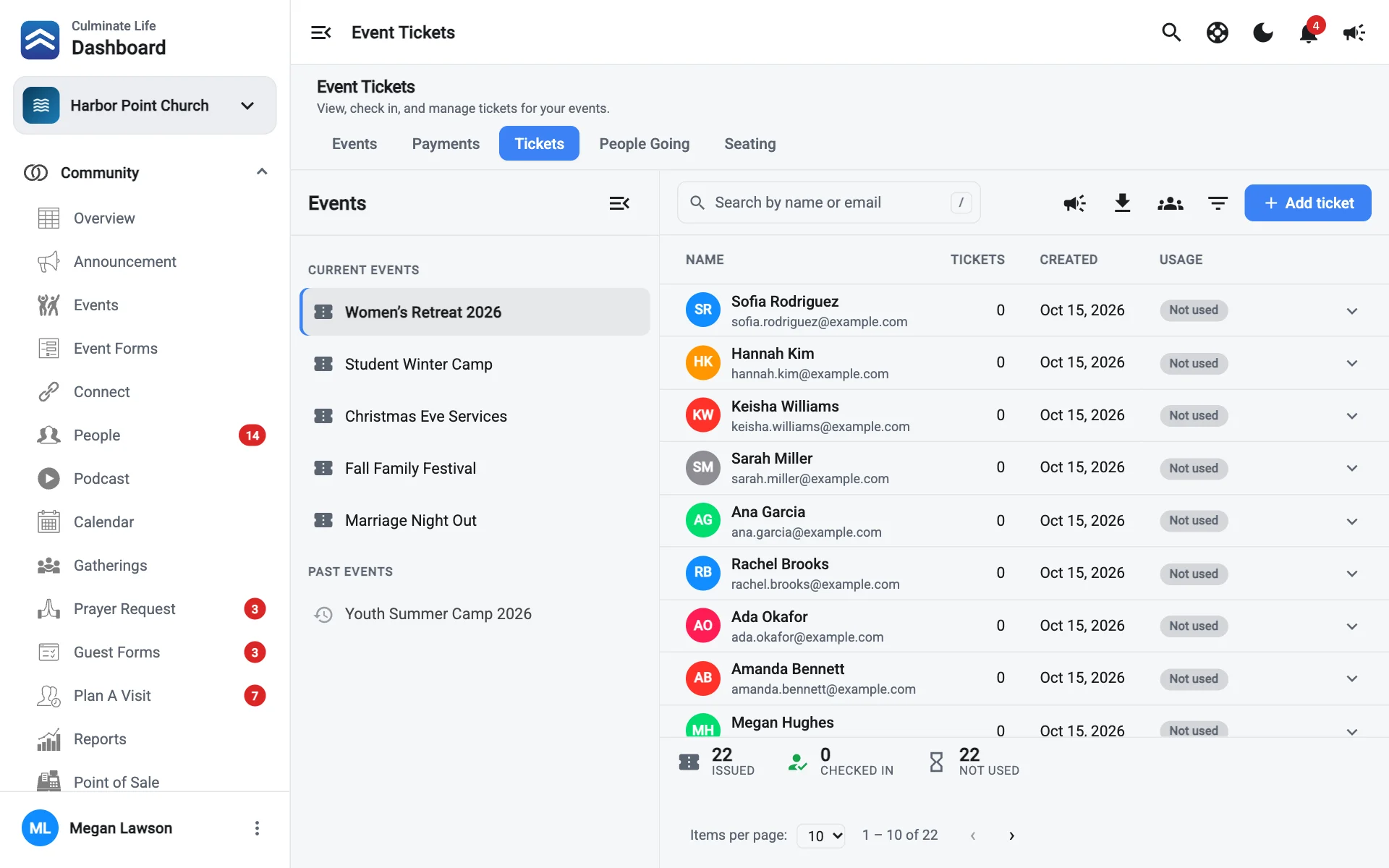The height and width of the screenshot is (868, 1389).
Task: Select Christmas Eve Services event
Action: coord(475,416)
